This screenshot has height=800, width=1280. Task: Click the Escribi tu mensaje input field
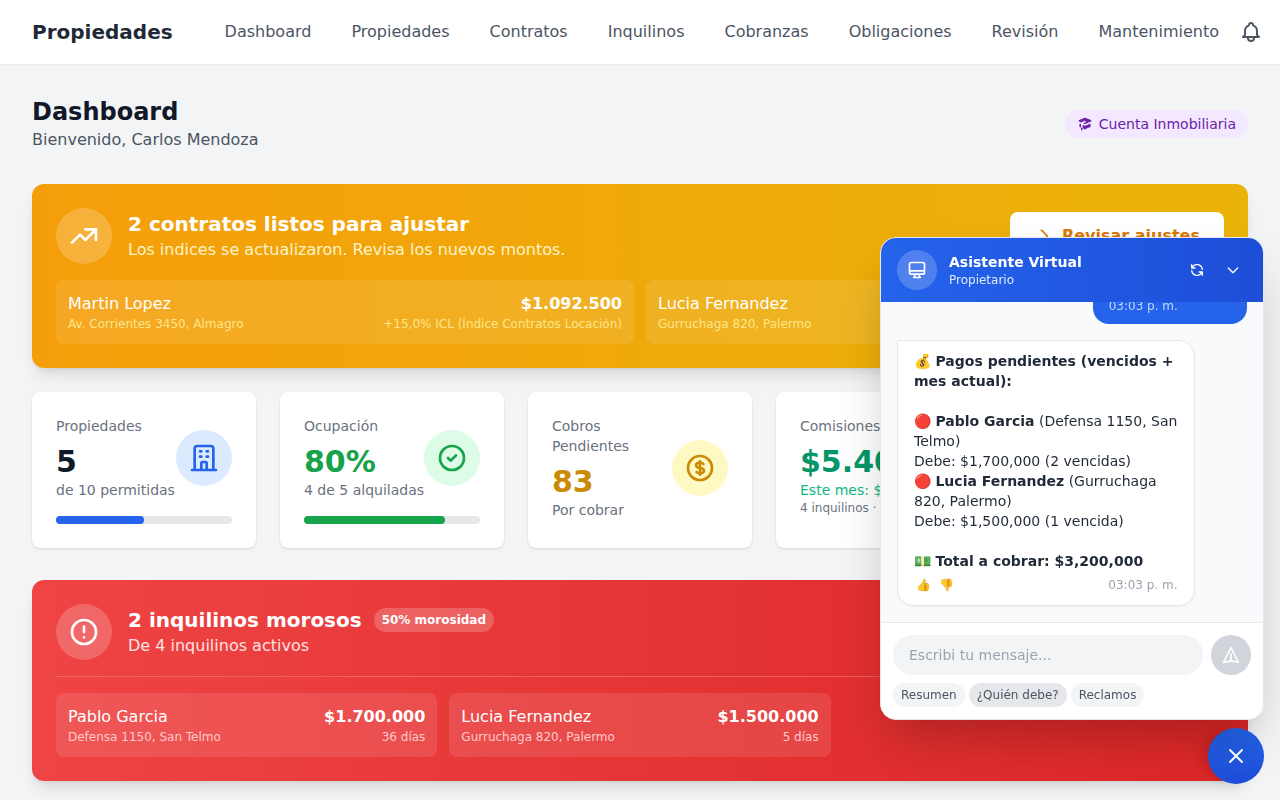(1047, 655)
